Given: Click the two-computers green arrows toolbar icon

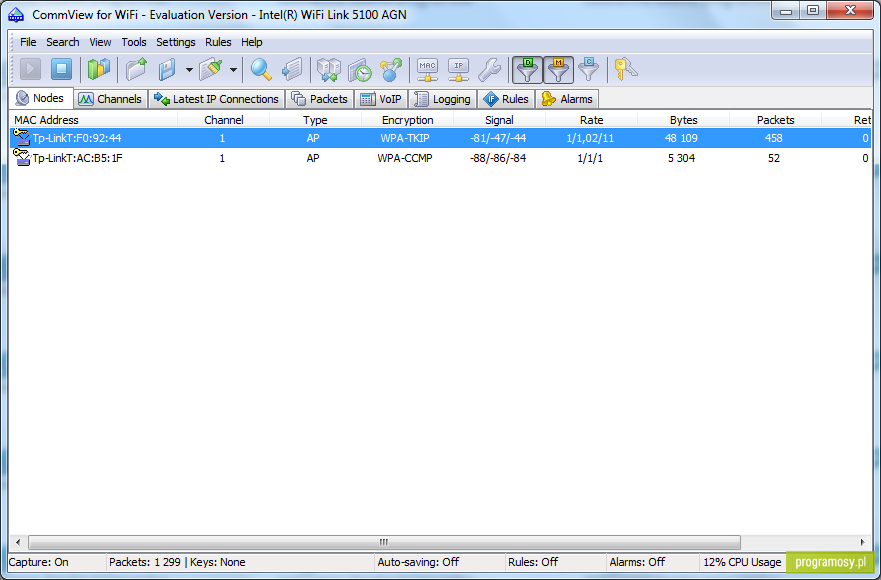Looking at the screenshot, I should pos(329,70).
